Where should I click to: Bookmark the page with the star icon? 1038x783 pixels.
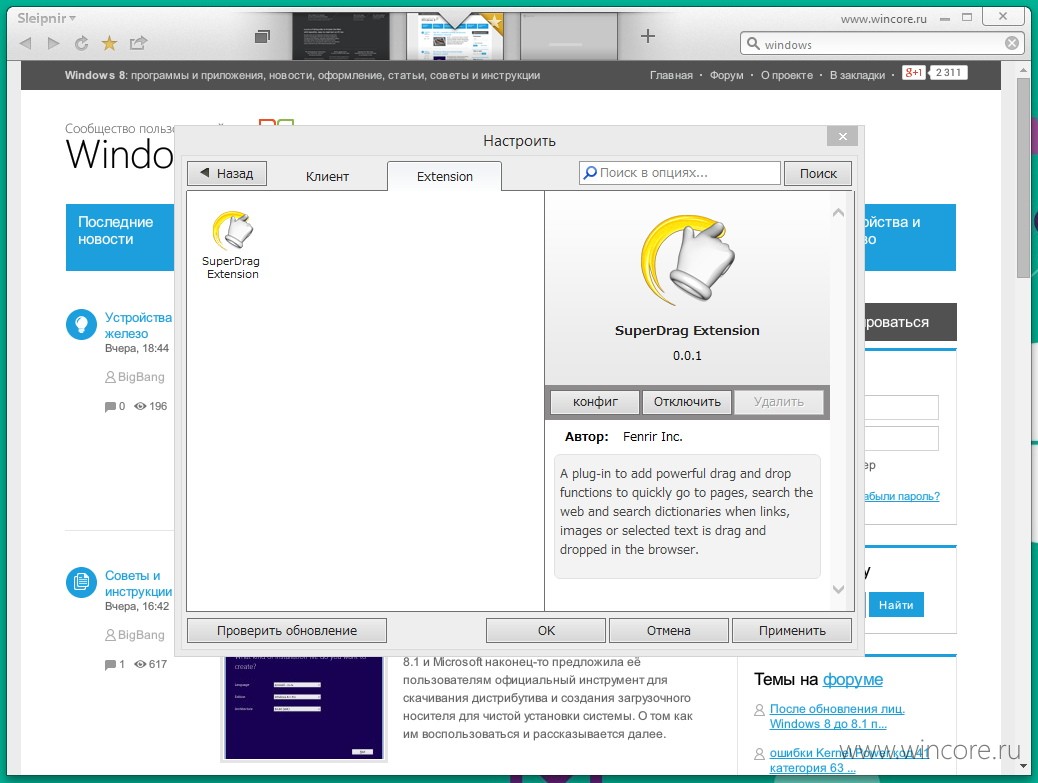(x=109, y=44)
